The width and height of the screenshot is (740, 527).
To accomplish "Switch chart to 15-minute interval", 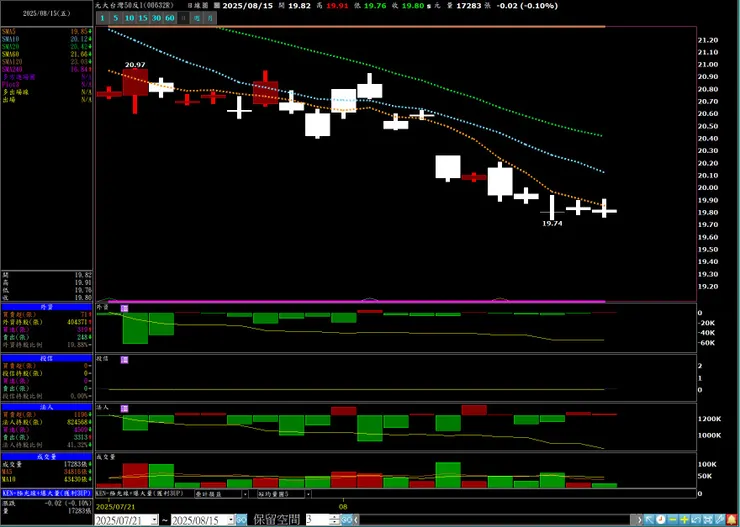I will coord(143,18).
